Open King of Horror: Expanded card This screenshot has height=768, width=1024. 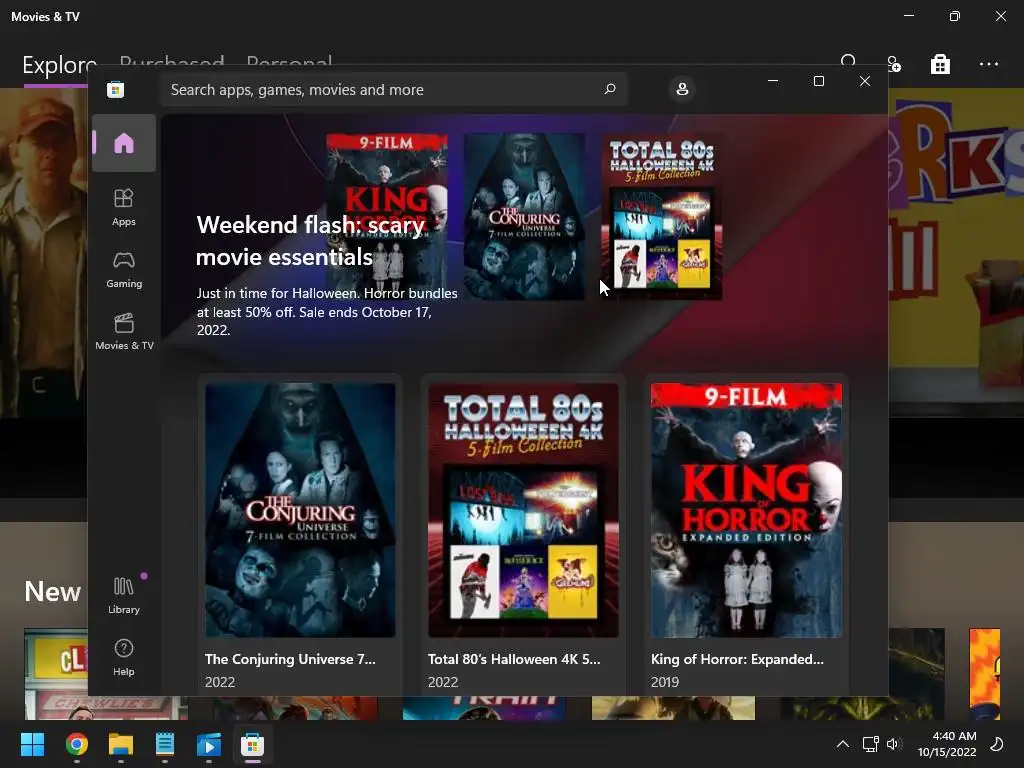746,534
